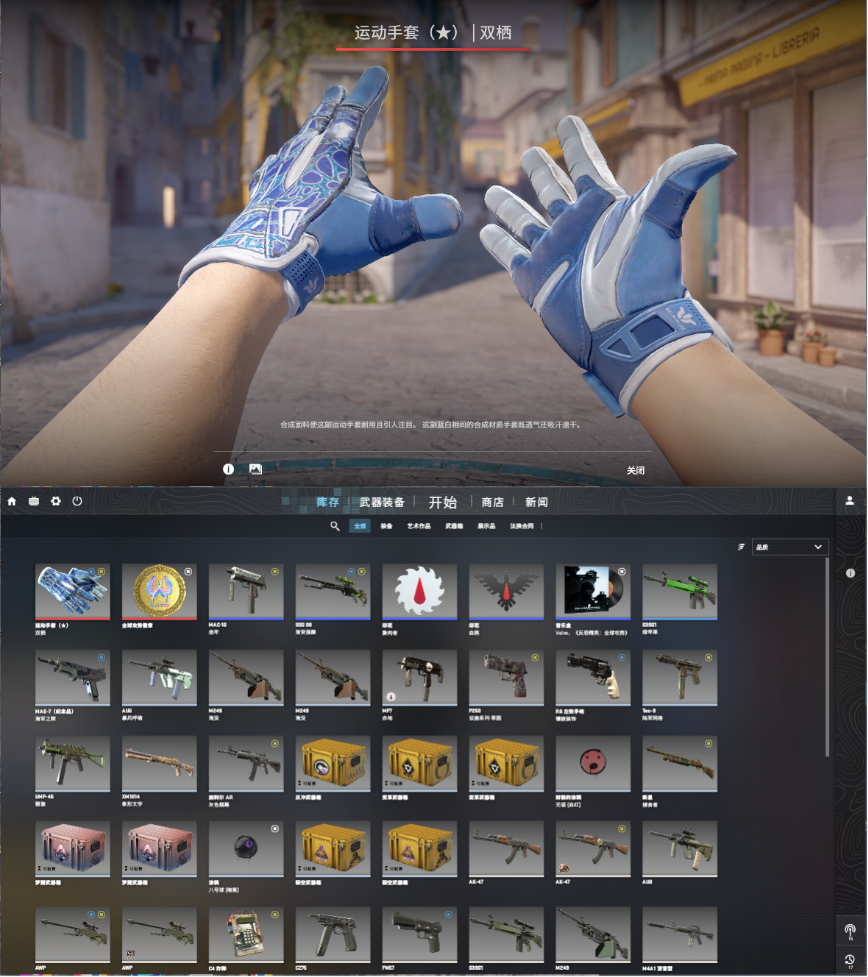
Task: Select the XM1014 shotgun thumbnail
Action: pyautogui.click(x=160, y=763)
